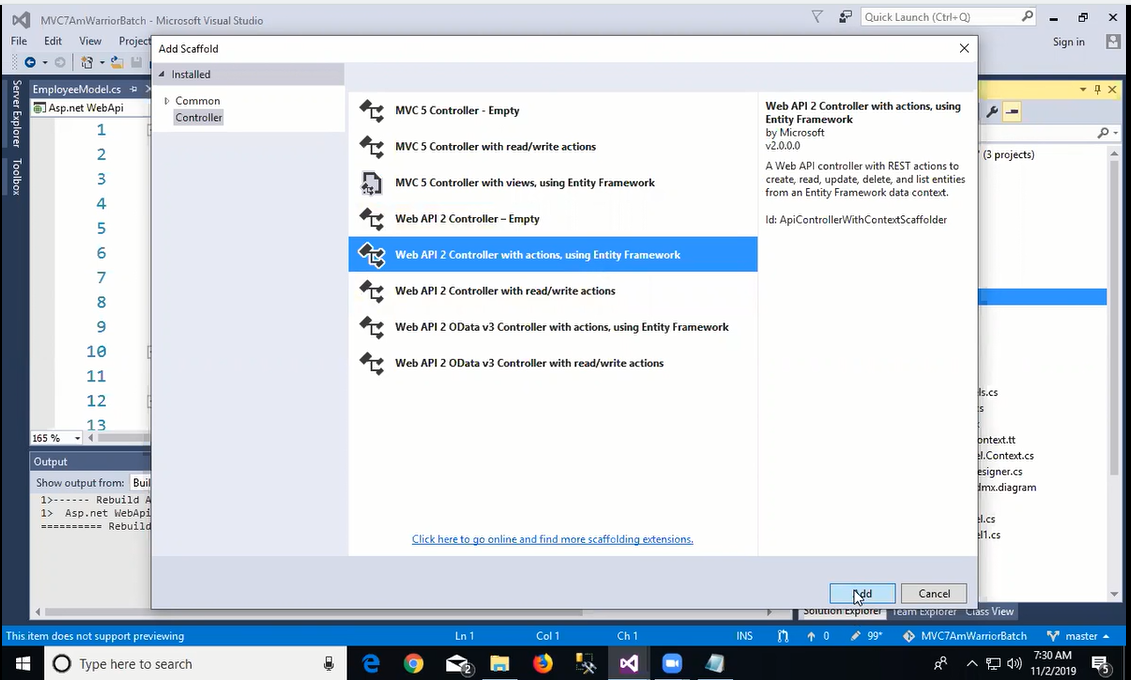Image resolution: width=1131 pixels, height=681 pixels.
Task: Click the Type here to search box
Action: 196,664
